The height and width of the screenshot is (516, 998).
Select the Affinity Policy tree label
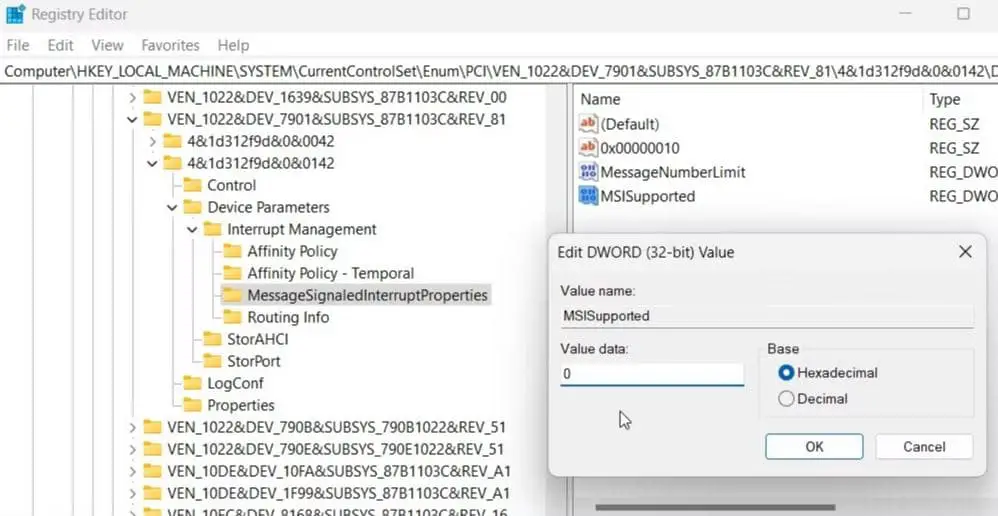point(292,251)
